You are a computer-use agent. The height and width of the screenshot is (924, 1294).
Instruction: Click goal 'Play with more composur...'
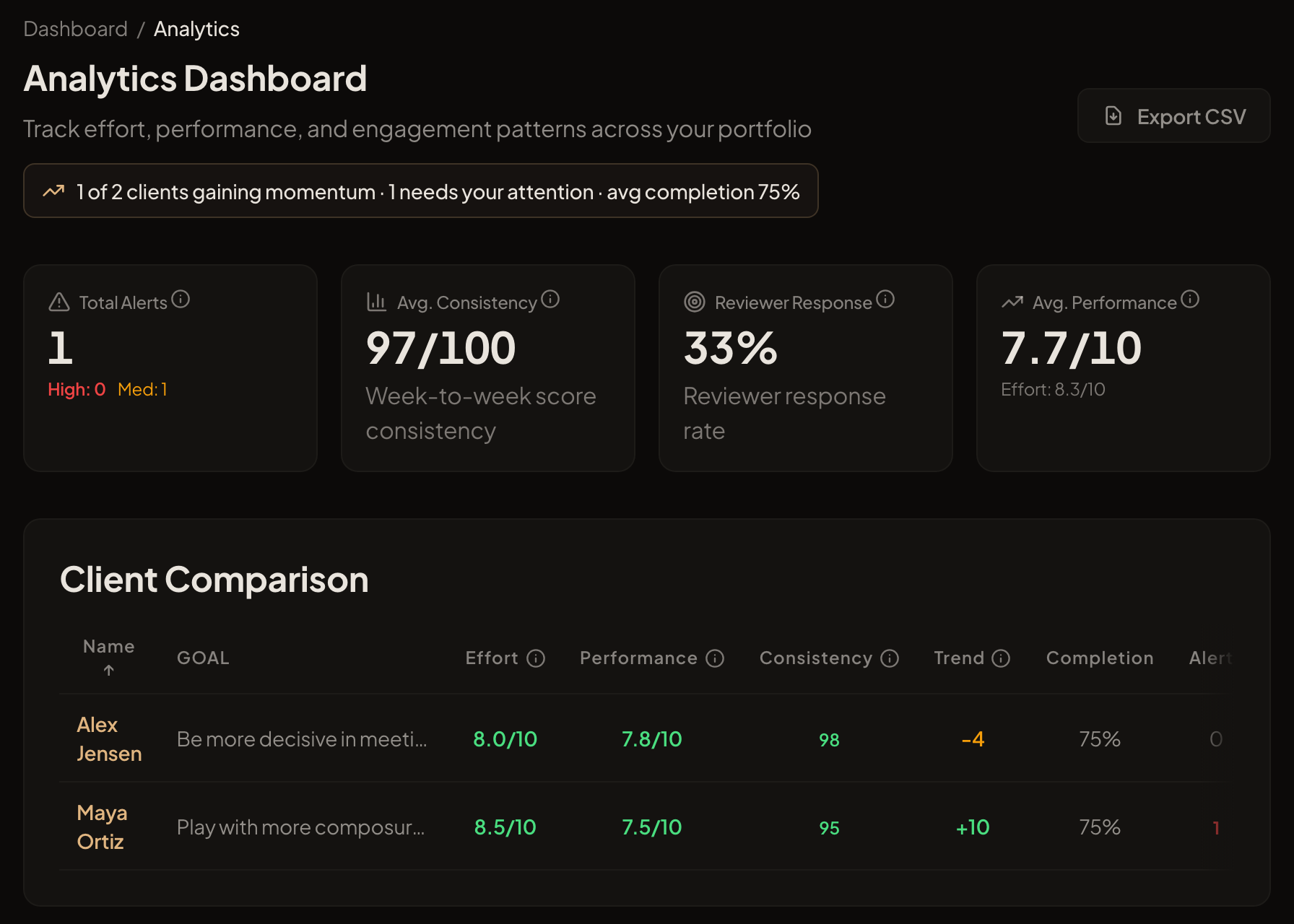[x=301, y=827]
